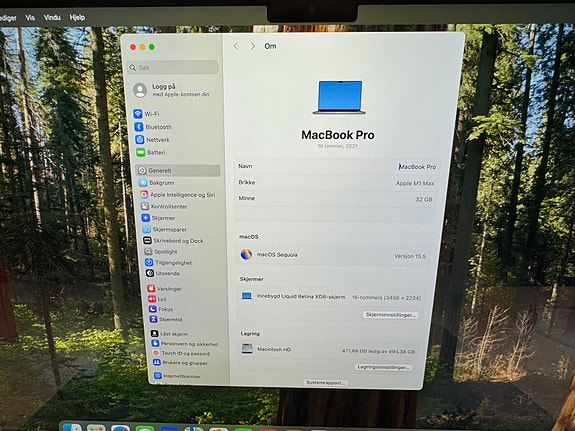
Task: Open Skrivebord og Dock settings
Action: [x=173, y=241]
